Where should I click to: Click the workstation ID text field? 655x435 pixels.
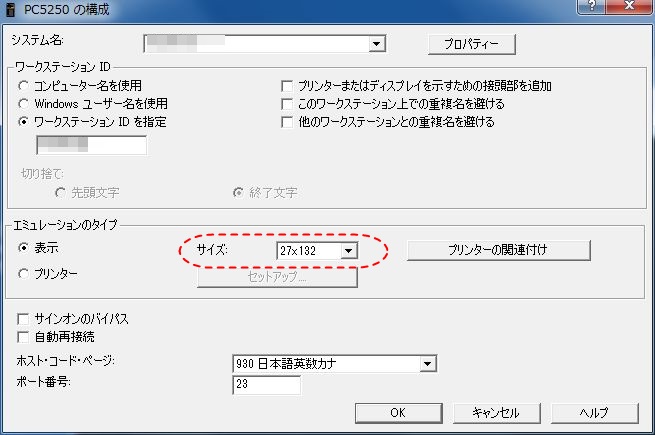tap(91, 145)
